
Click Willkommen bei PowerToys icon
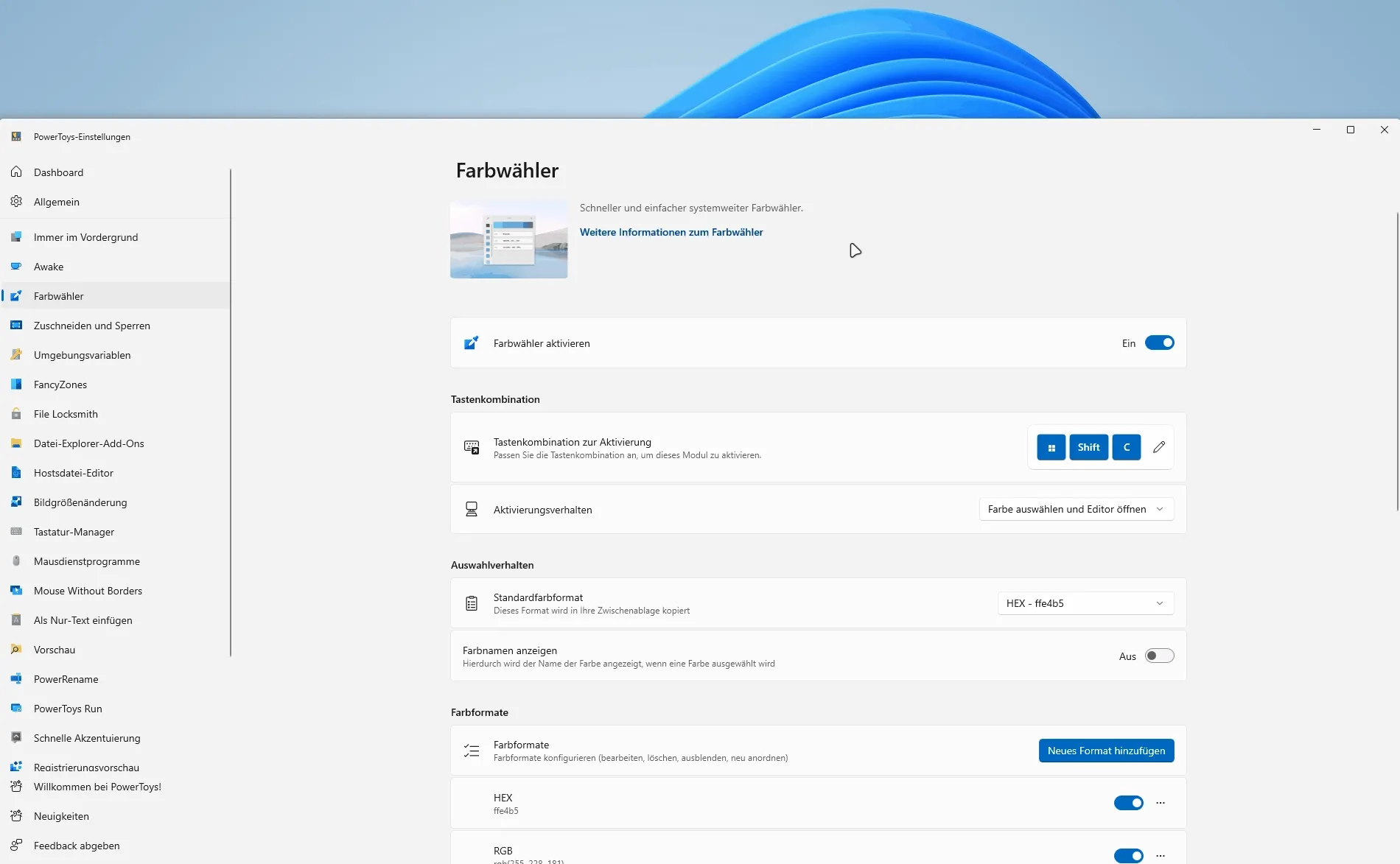click(x=16, y=786)
